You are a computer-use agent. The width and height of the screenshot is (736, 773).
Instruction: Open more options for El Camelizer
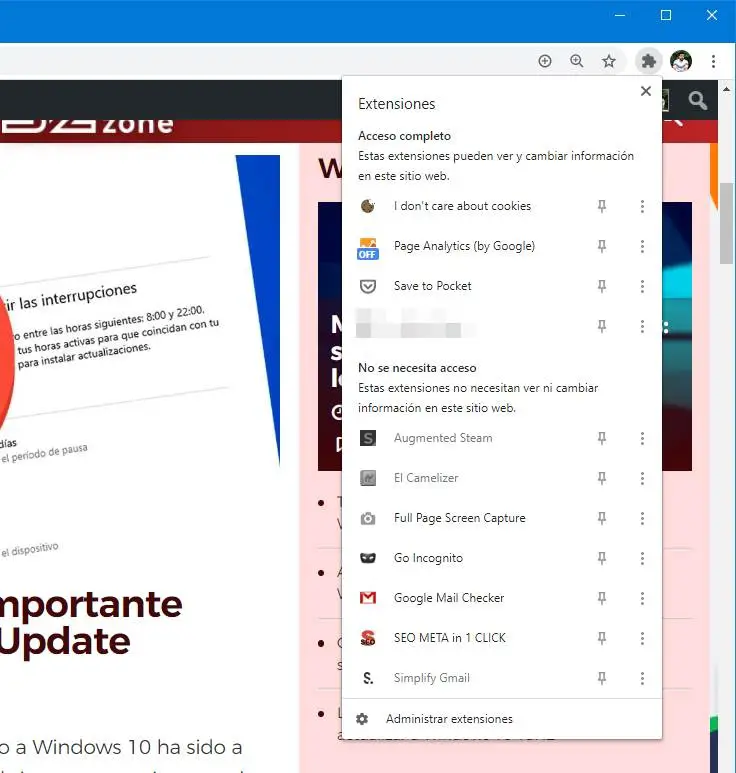(x=642, y=478)
